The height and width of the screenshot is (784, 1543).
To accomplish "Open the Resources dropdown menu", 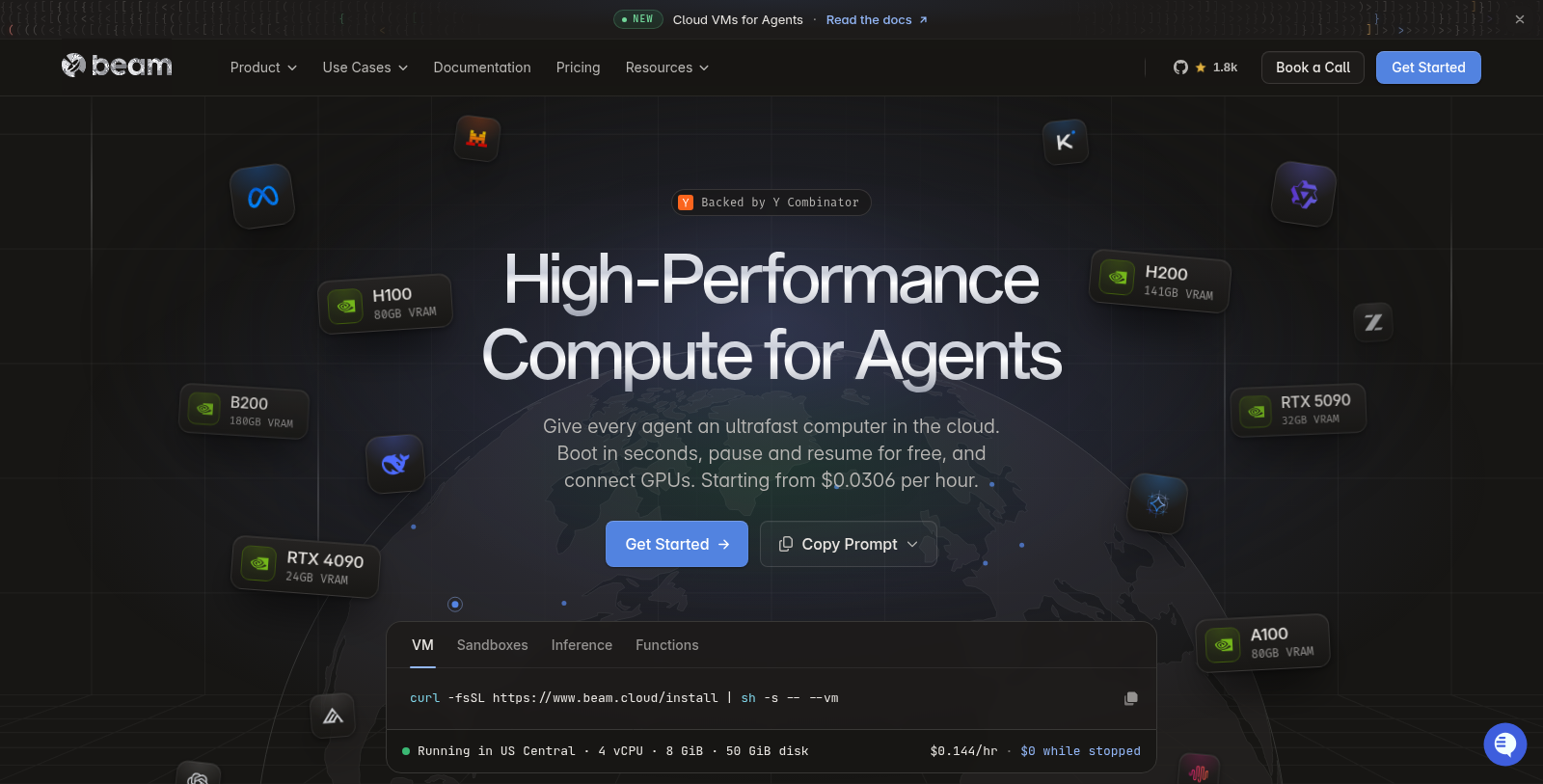I will click(666, 68).
